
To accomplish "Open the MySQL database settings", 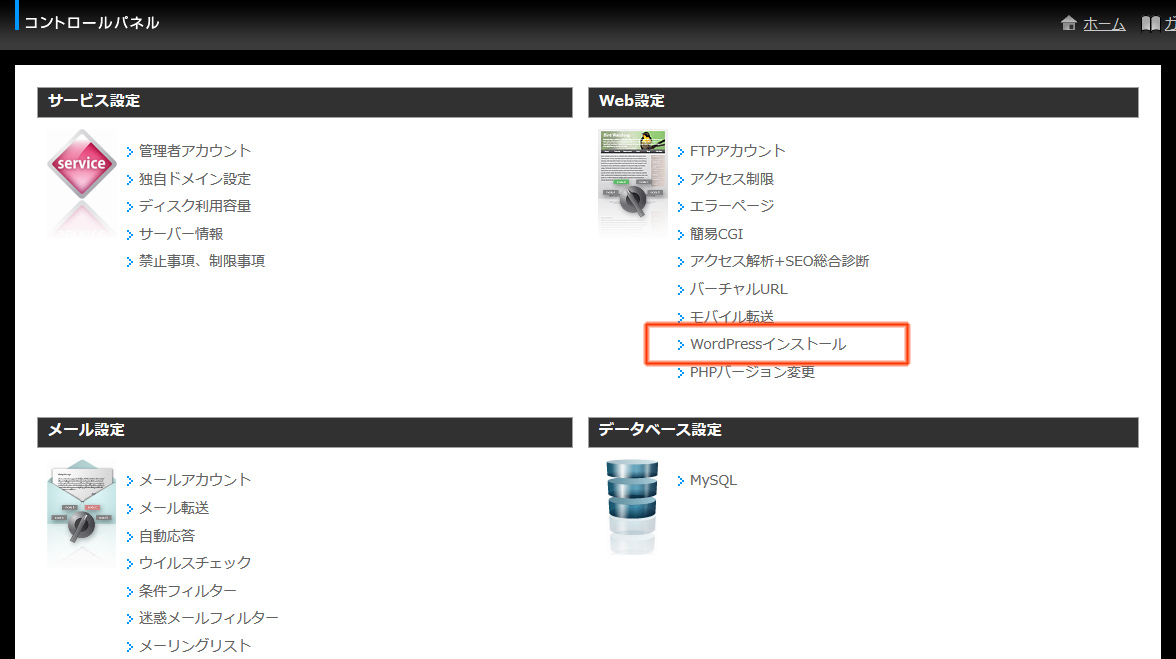I will pyautogui.click(x=713, y=480).
